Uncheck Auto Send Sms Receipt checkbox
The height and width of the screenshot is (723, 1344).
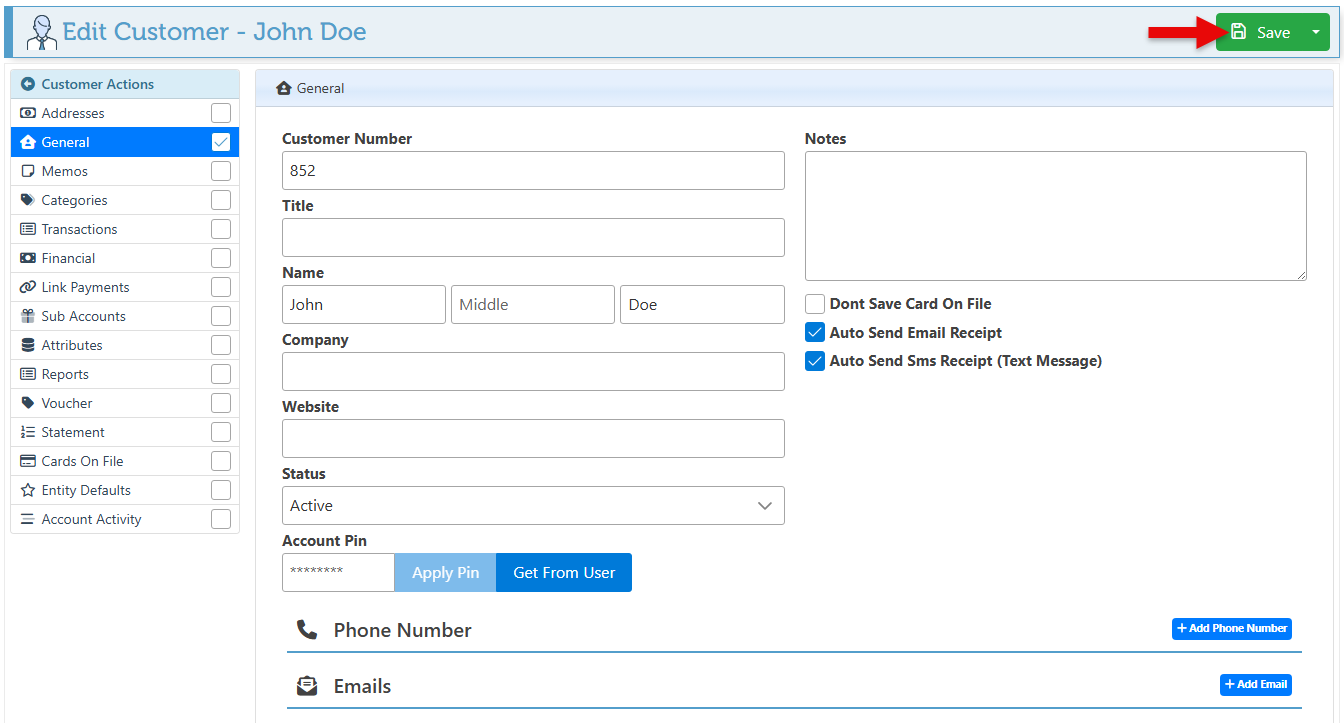815,361
